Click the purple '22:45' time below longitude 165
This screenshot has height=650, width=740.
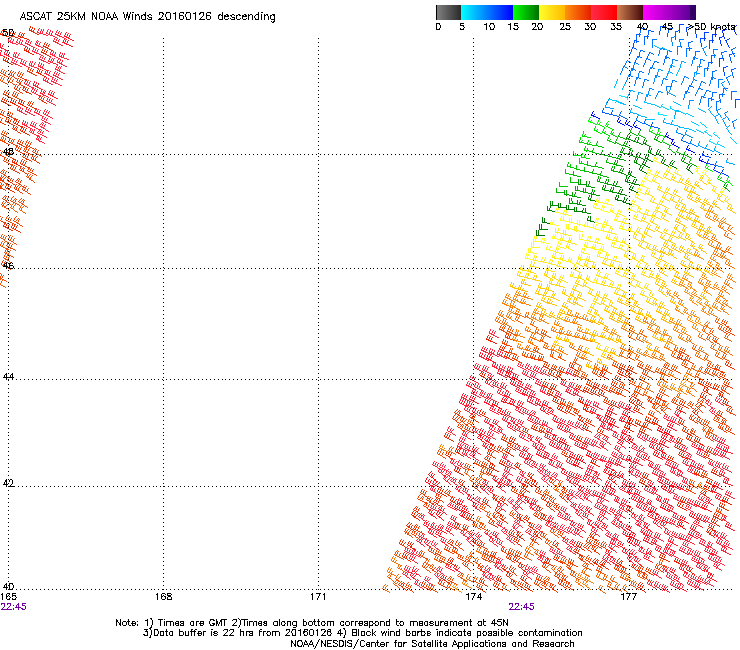click(13, 607)
